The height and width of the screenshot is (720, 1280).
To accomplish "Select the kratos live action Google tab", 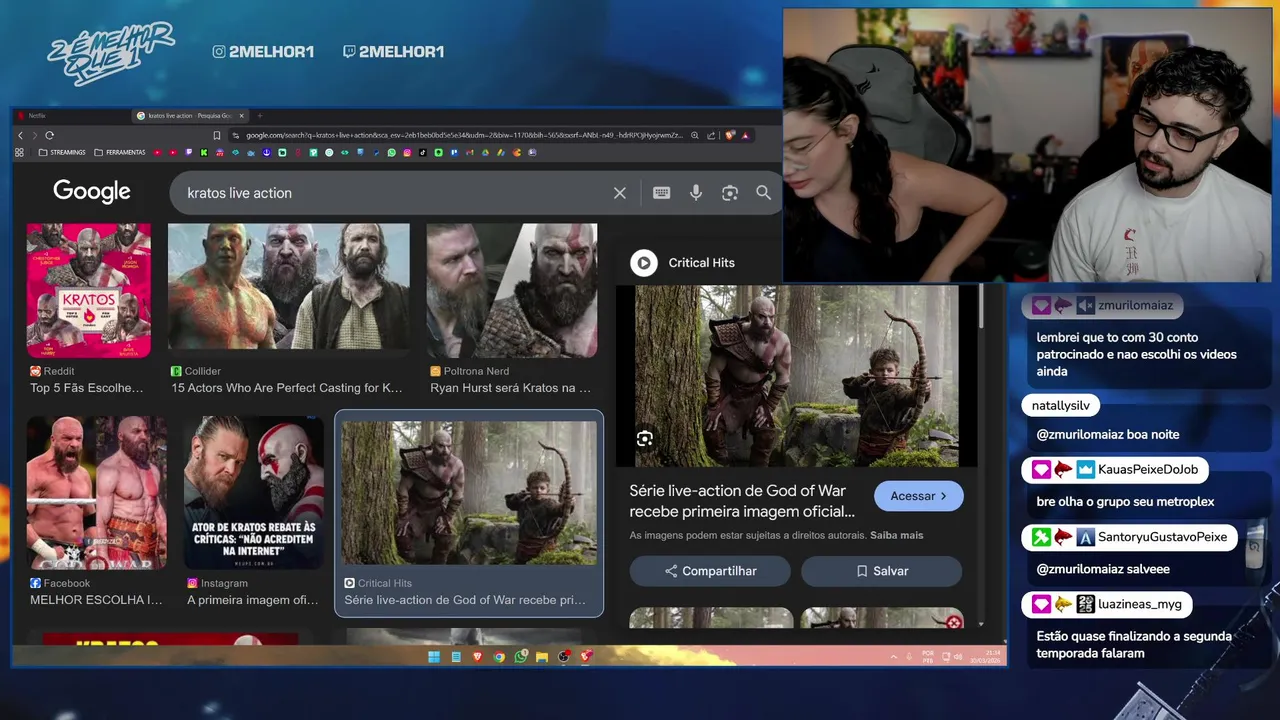I will [190, 116].
